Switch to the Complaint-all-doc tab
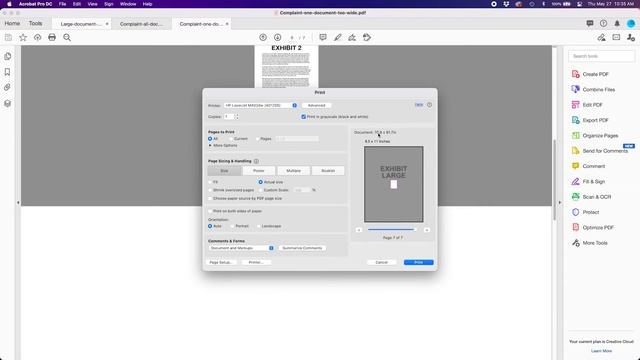The height and width of the screenshot is (360, 640). coord(141,24)
